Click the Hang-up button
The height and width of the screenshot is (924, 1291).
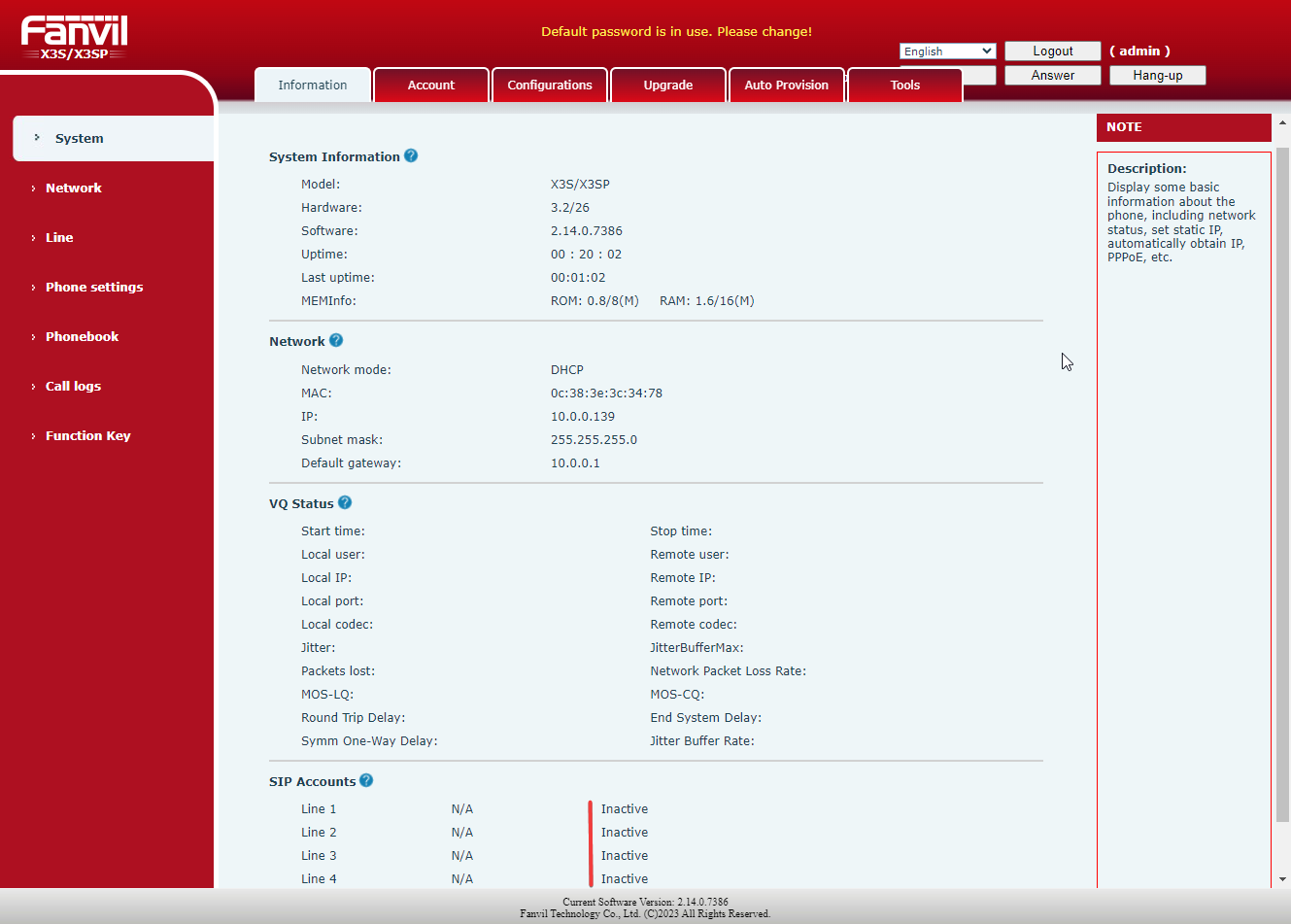(1157, 75)
